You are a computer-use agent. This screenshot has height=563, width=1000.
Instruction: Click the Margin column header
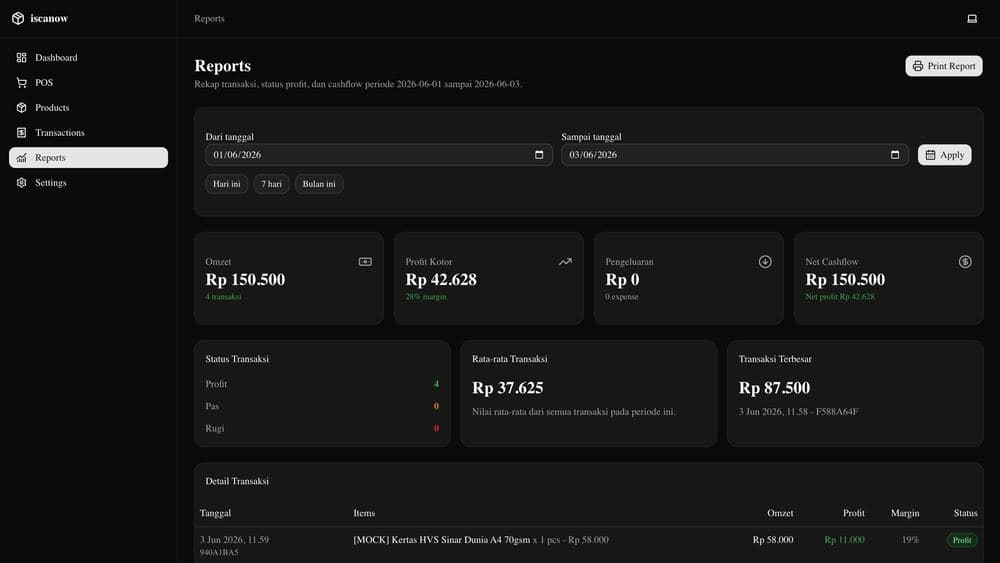click(905, 513)
